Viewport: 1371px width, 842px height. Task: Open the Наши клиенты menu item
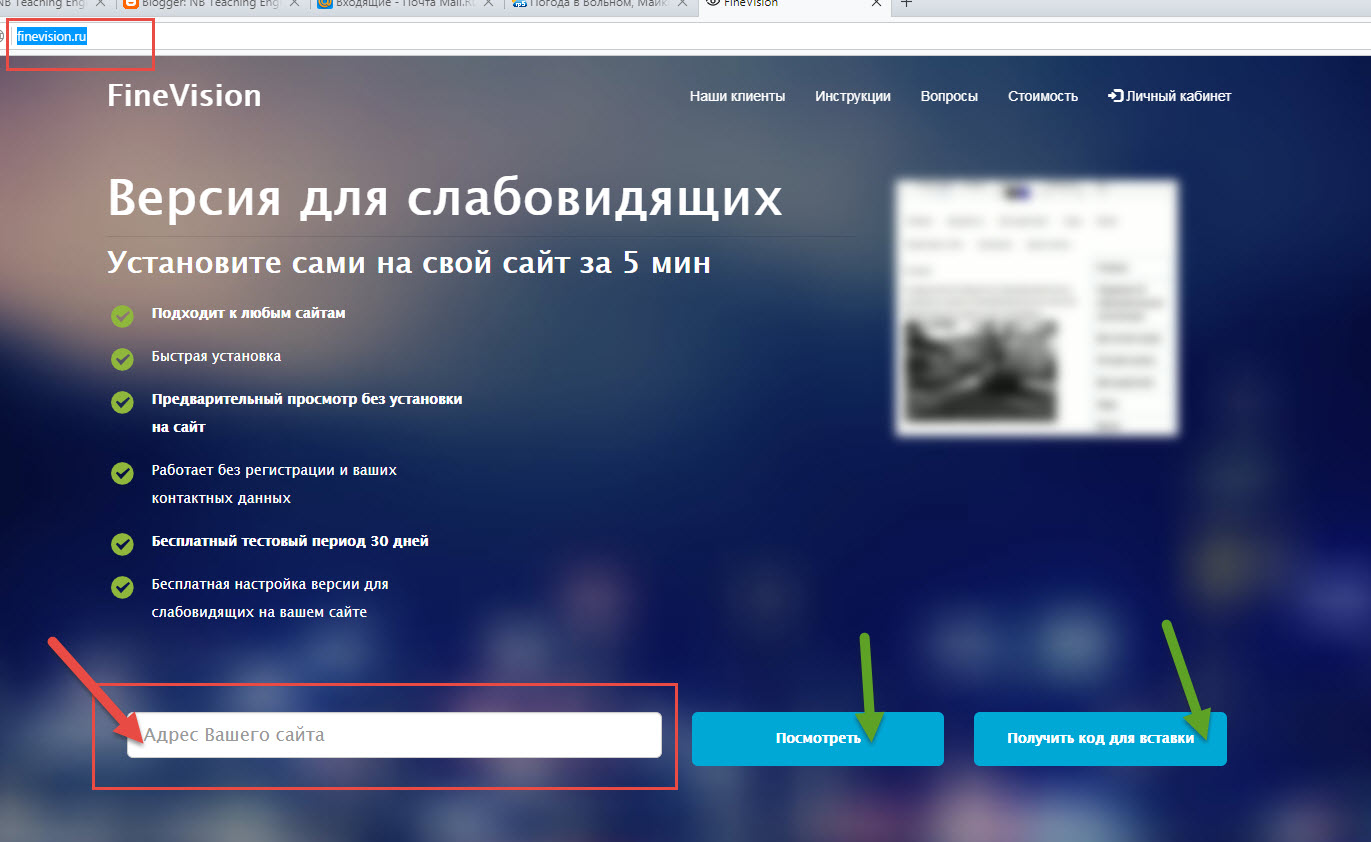(x=737, y=96)
